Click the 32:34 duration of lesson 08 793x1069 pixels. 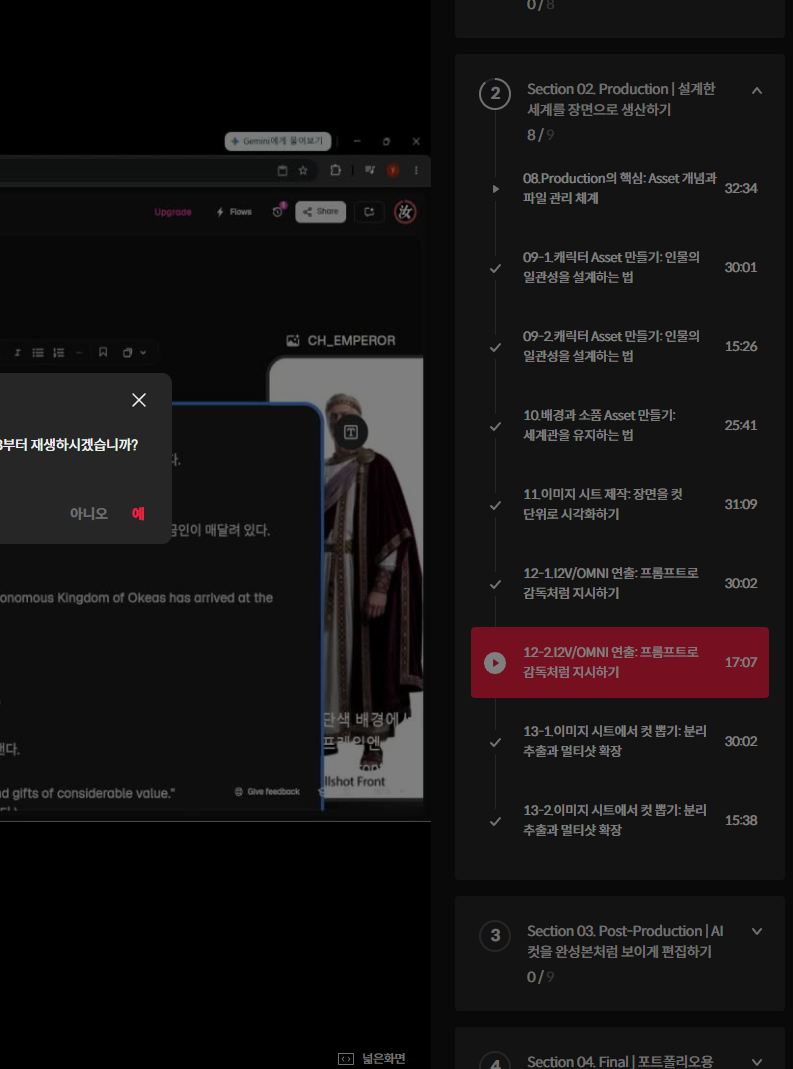point(741,188)
